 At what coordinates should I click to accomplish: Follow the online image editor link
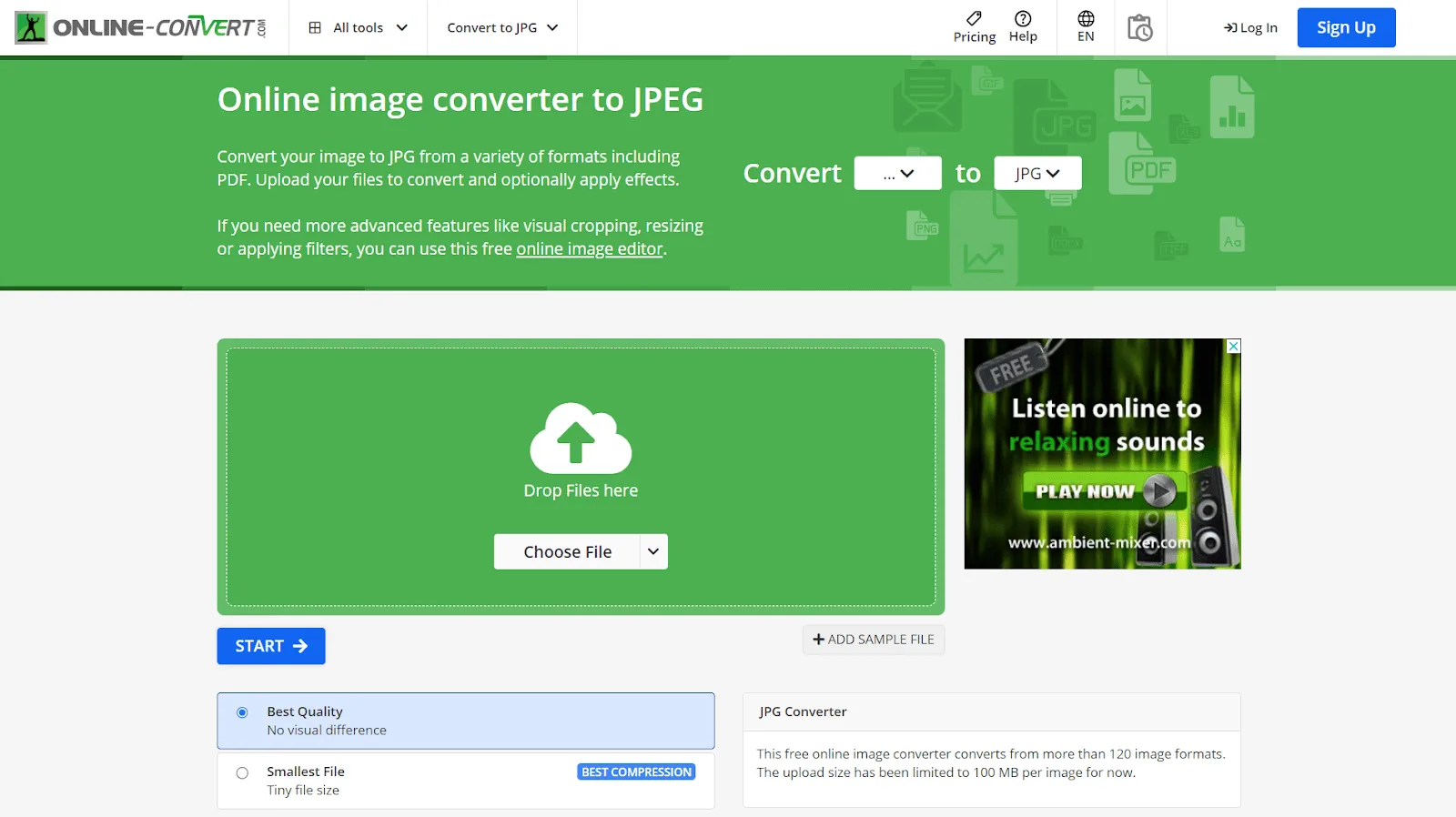[590, 248]
